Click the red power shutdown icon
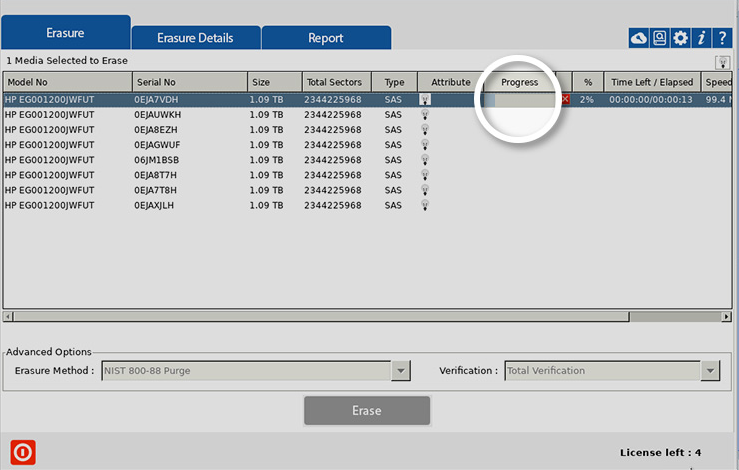 [x=23, y=453]
